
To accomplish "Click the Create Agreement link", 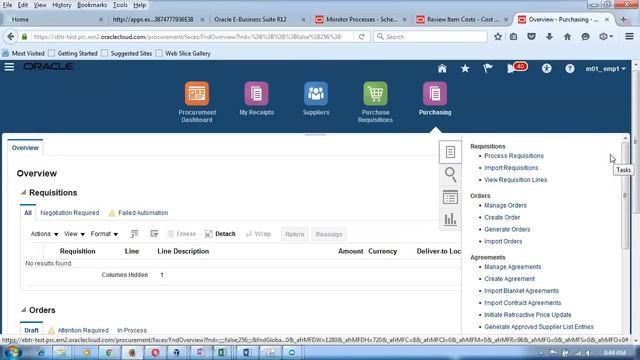I will [x=509, y=279].
